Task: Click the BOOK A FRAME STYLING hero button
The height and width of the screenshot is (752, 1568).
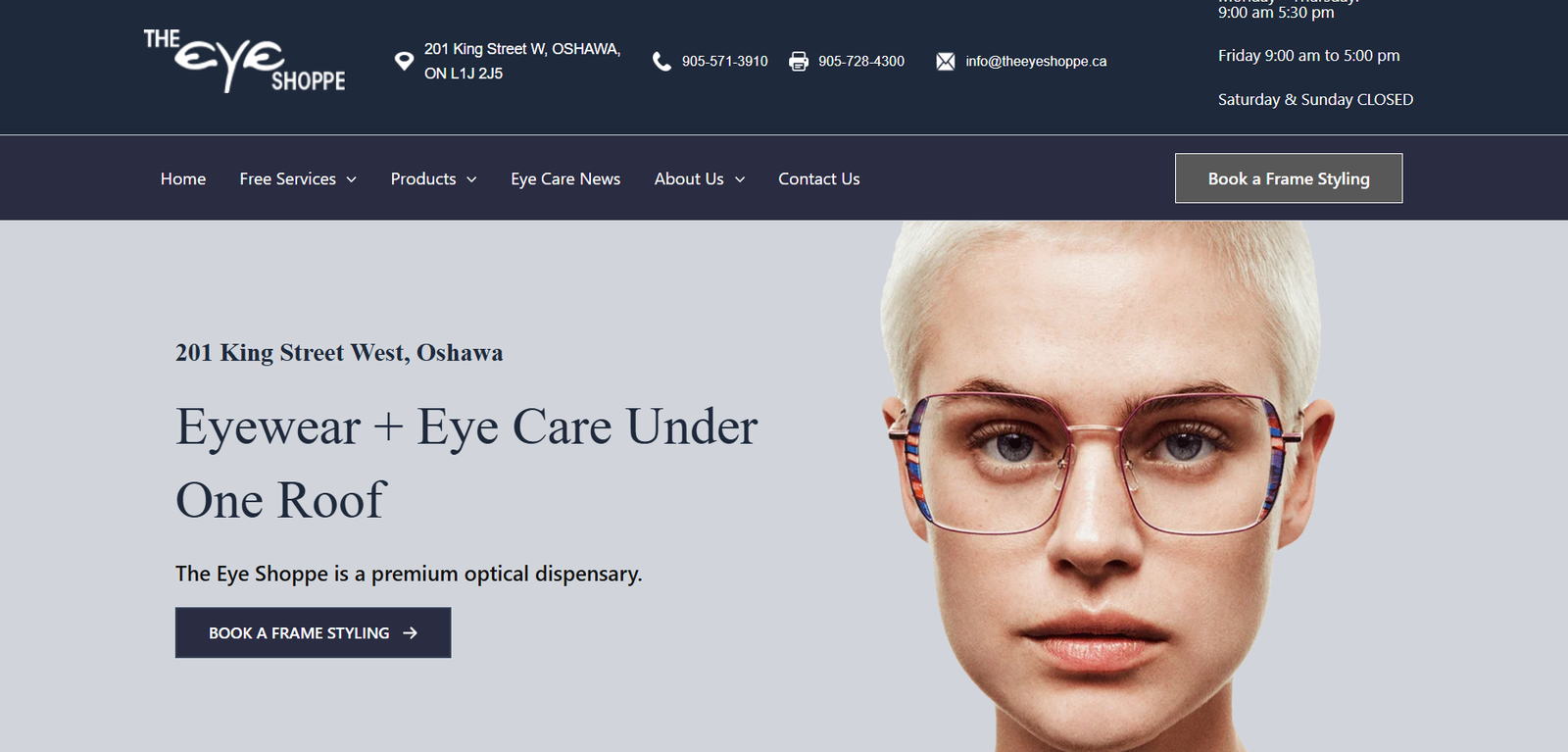Action: tap(313, 632)
